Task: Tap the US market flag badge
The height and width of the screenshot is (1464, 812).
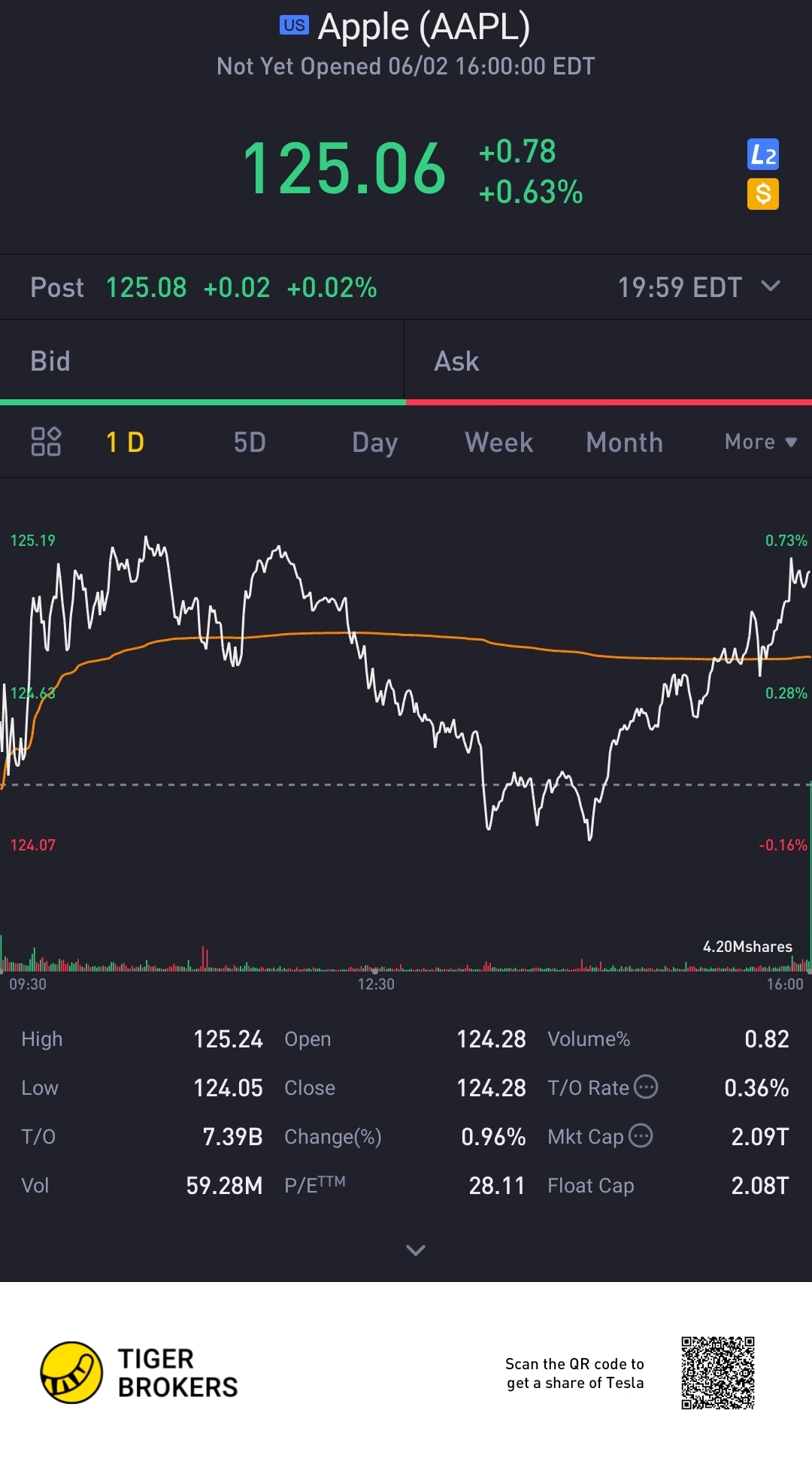Action: point(294,25)
